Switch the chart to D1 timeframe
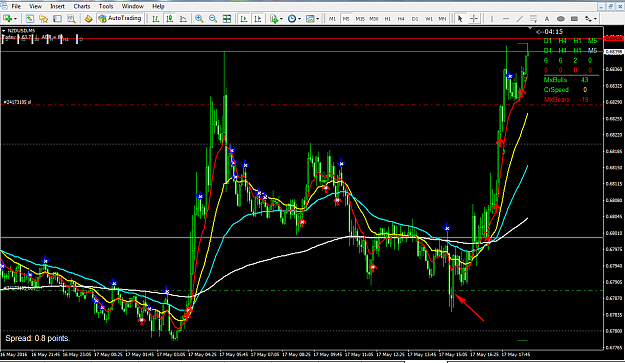Viewport: 625px width, 363px height. tap(415, 19)
